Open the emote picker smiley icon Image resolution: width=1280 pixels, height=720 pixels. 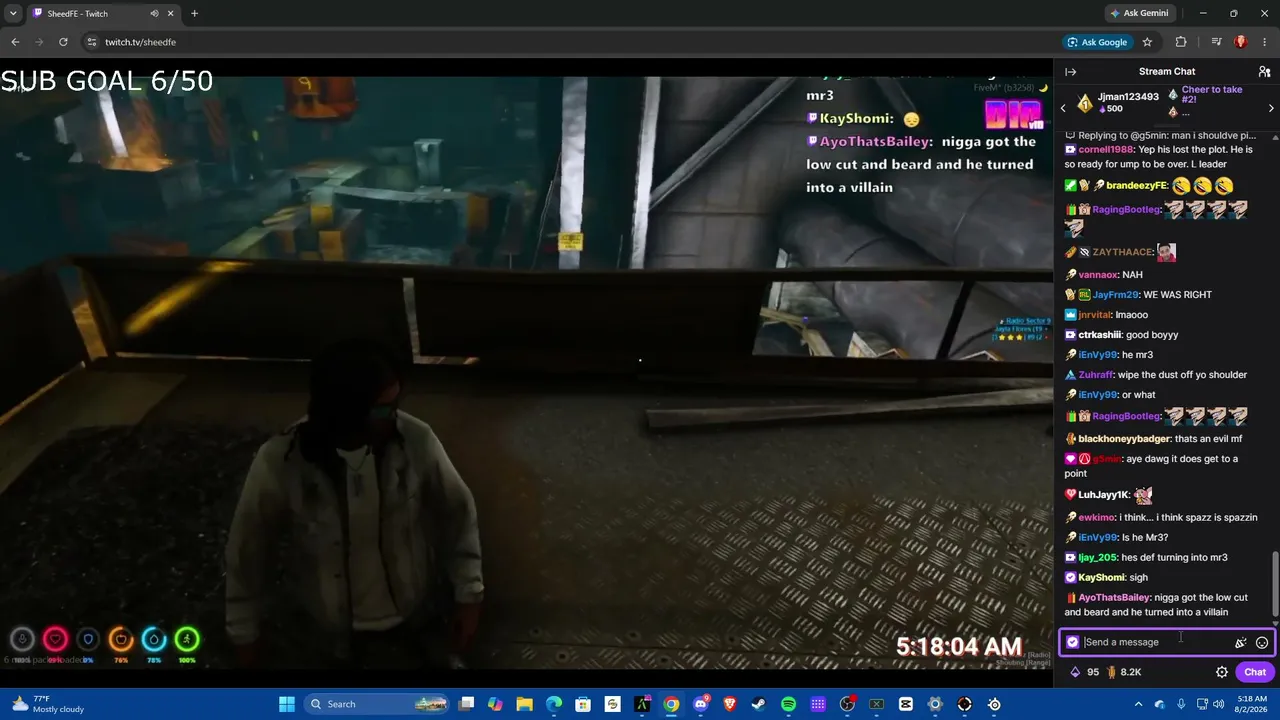click(x=1262, y=643)
